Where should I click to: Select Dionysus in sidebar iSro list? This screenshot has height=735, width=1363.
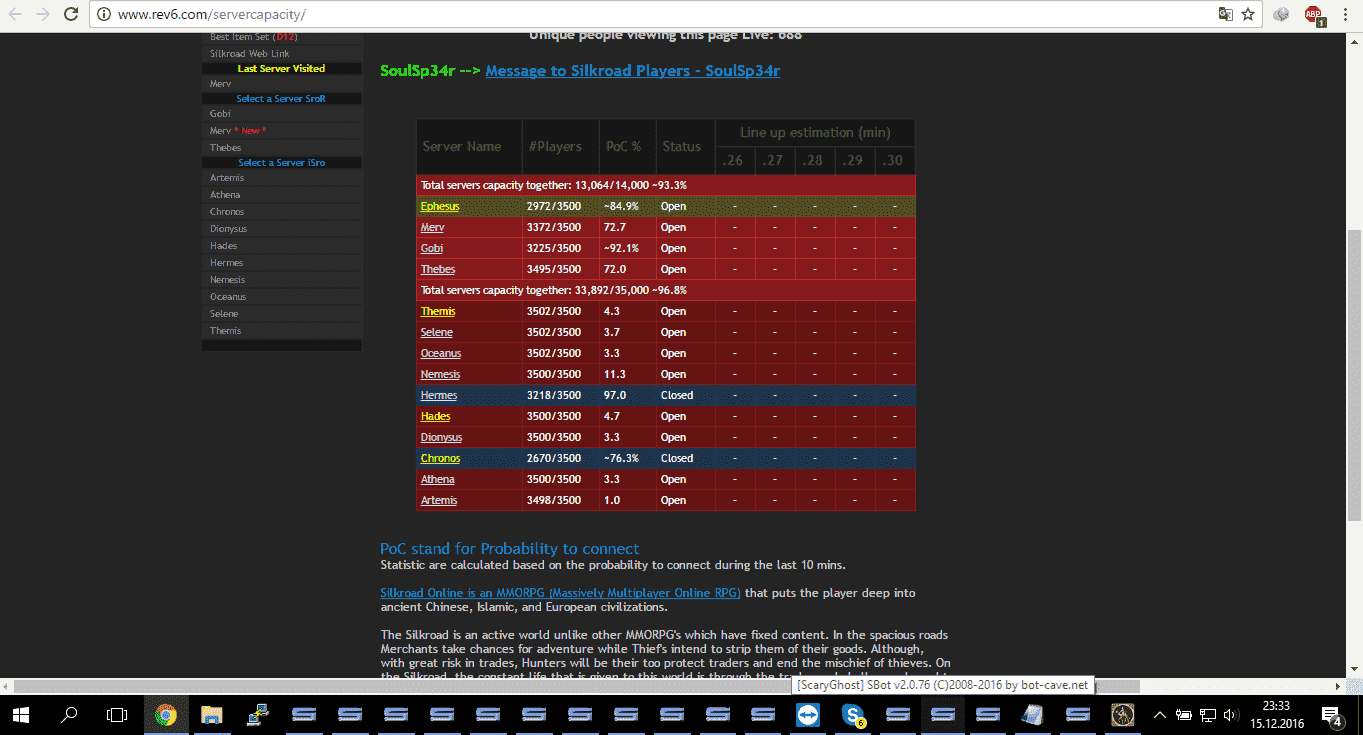click(x=281, y=229)
